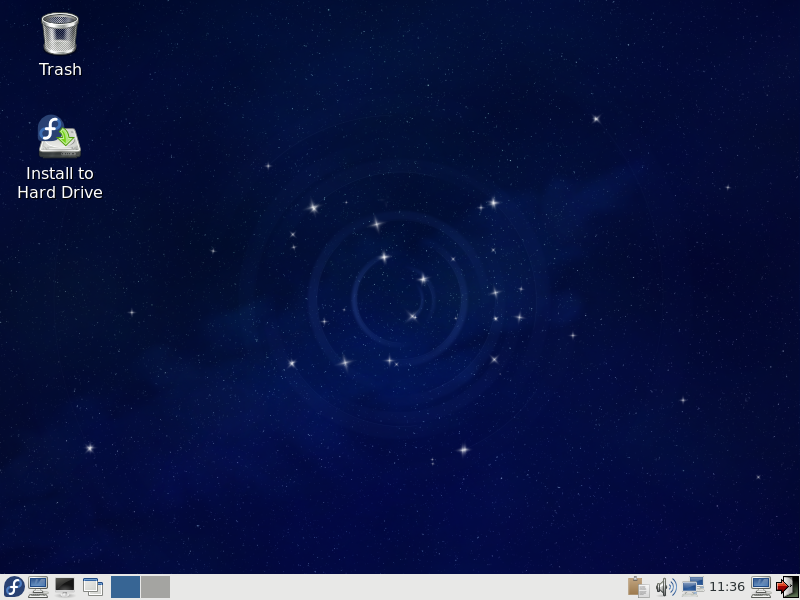This screenshot has height=600, width=800.
Task: Click the empty task list area in the panel
Action: tap(400, 587)
